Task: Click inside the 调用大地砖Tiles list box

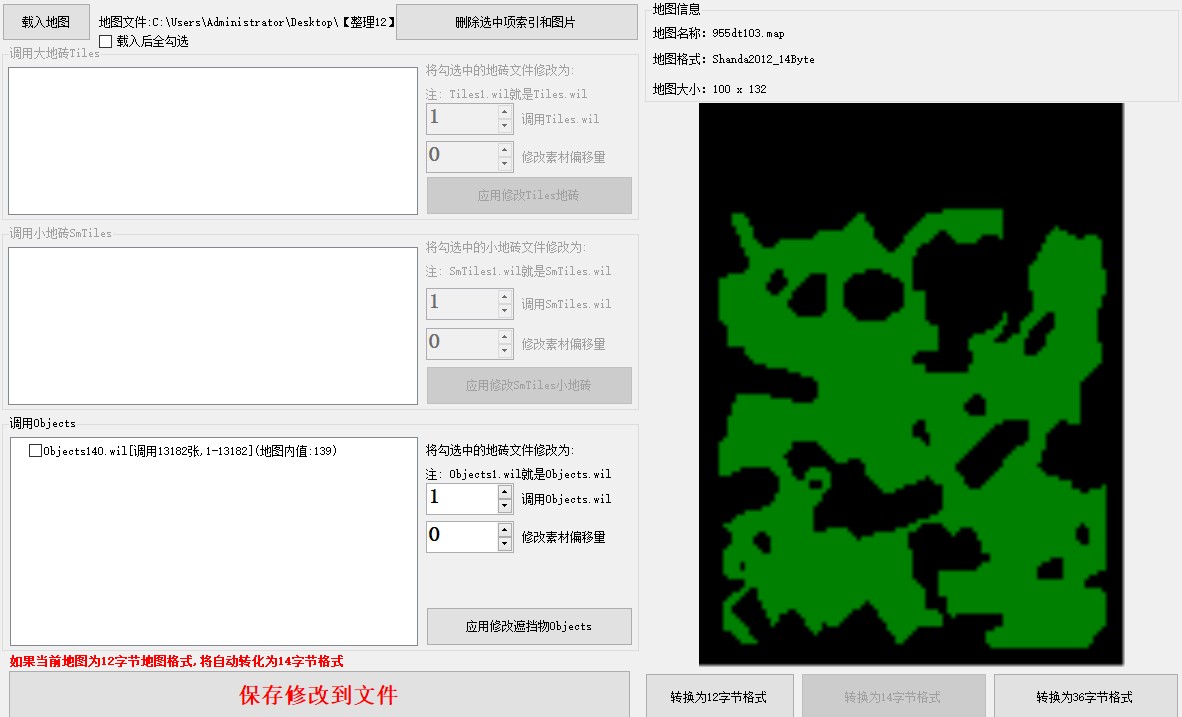Action: [x=212, y=141]
